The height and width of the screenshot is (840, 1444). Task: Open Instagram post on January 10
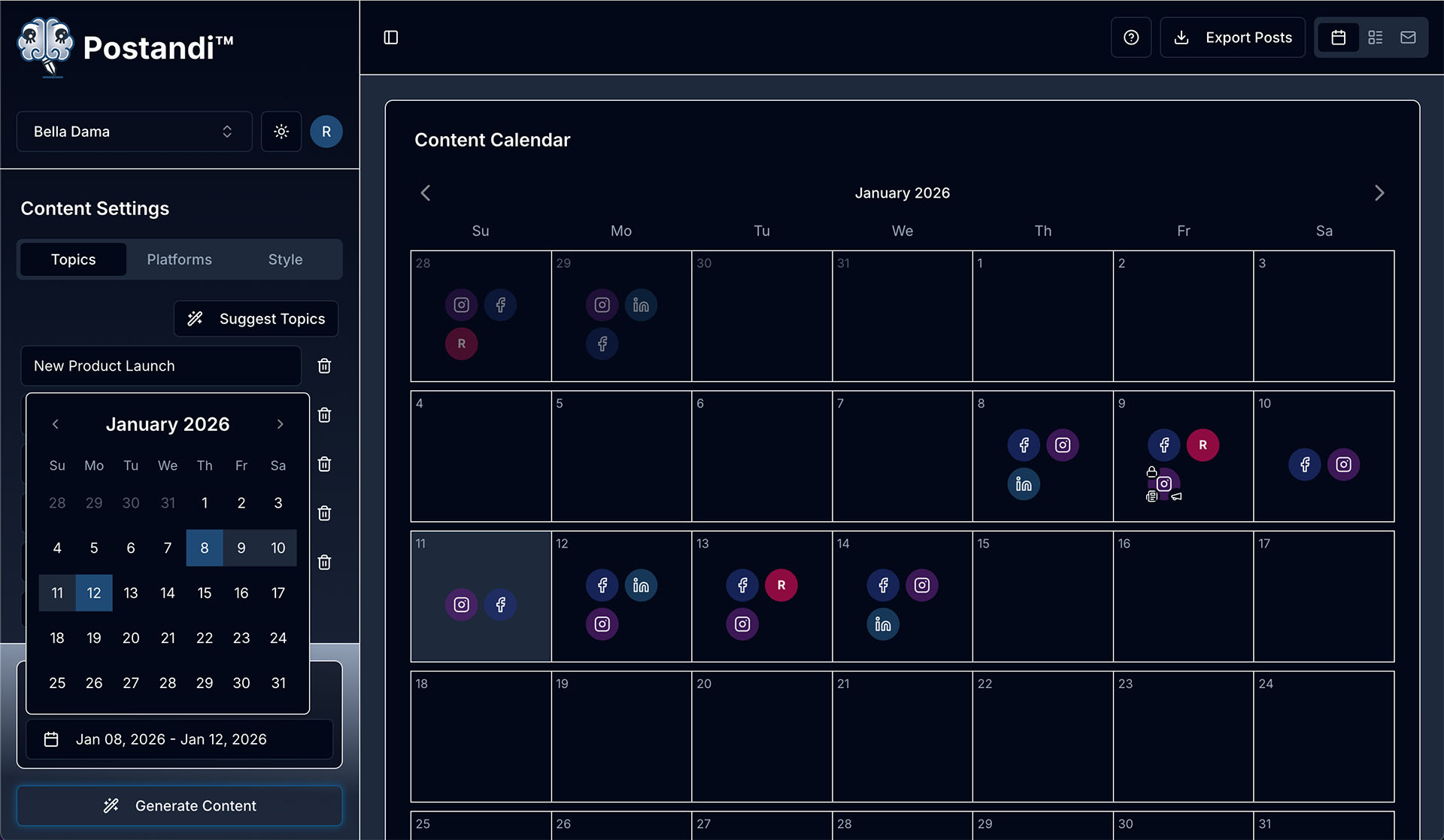[1343, 465]
